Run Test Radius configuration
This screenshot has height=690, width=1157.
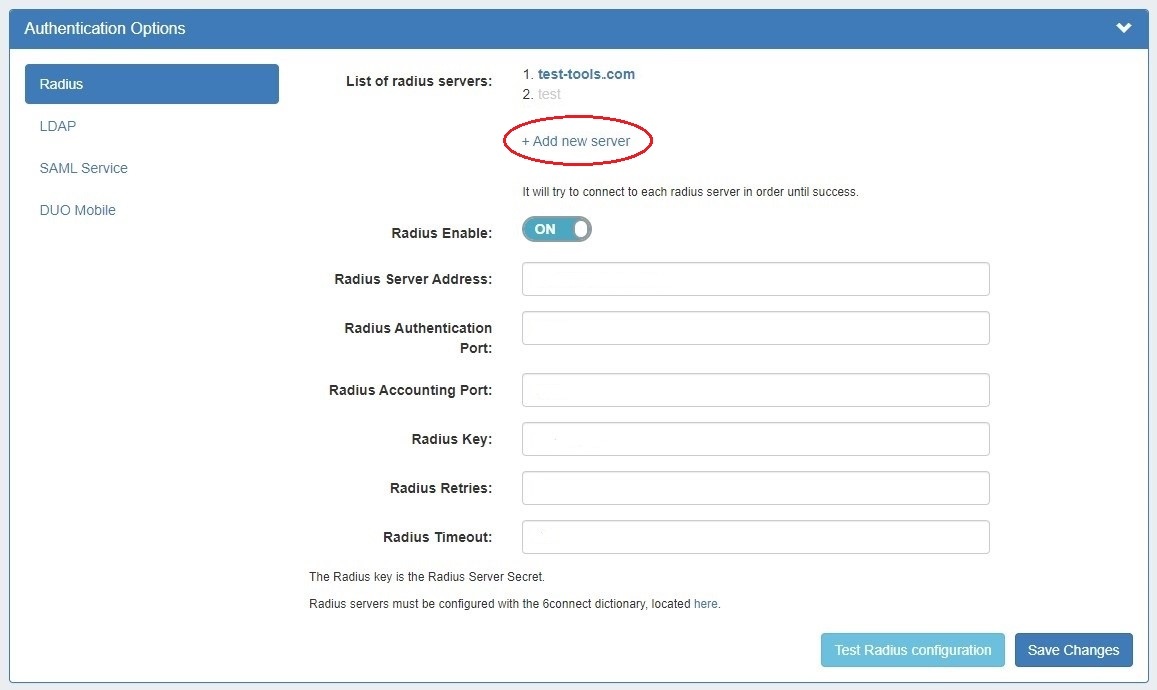pyautogui.click(x=912, y=650)
